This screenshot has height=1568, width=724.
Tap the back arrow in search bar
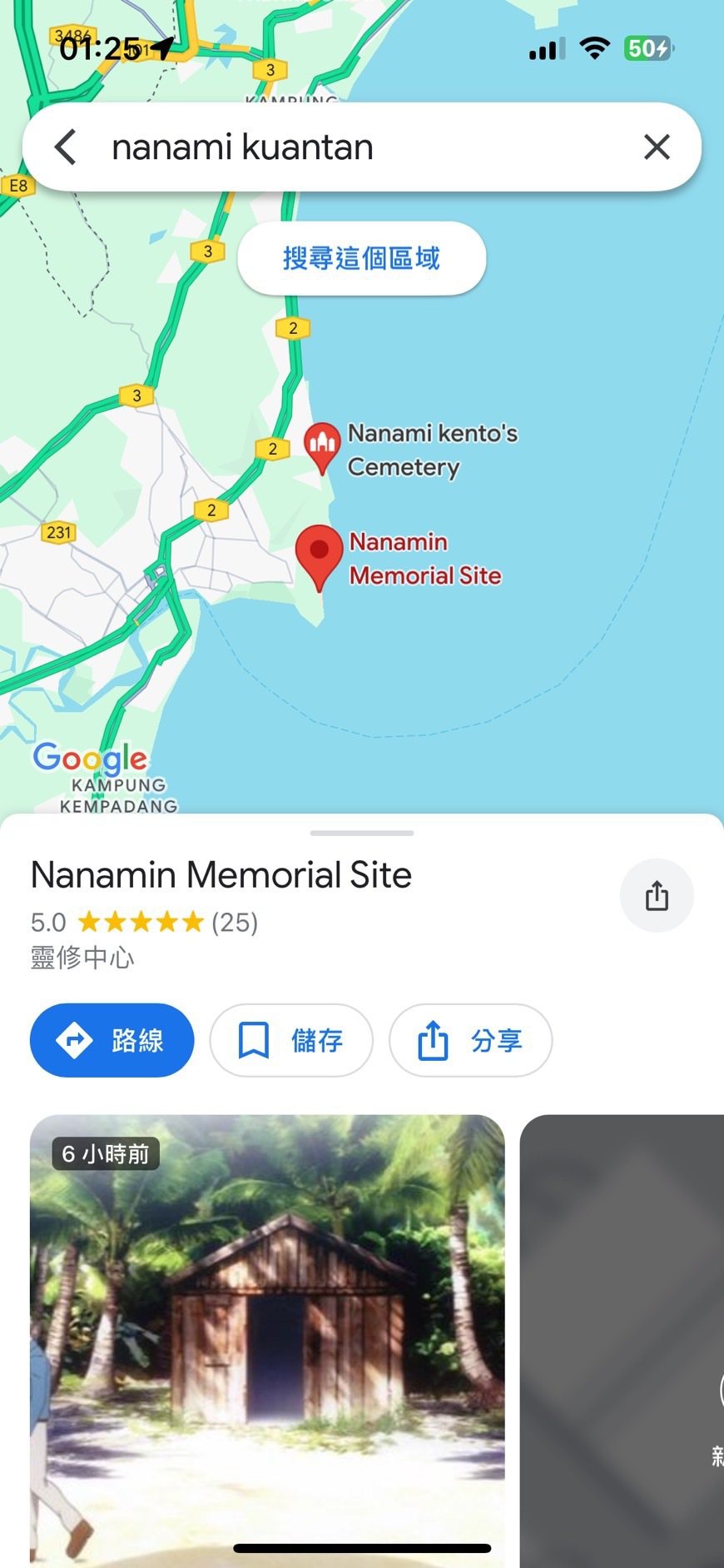pyautogui.click(x=66, y=147)
